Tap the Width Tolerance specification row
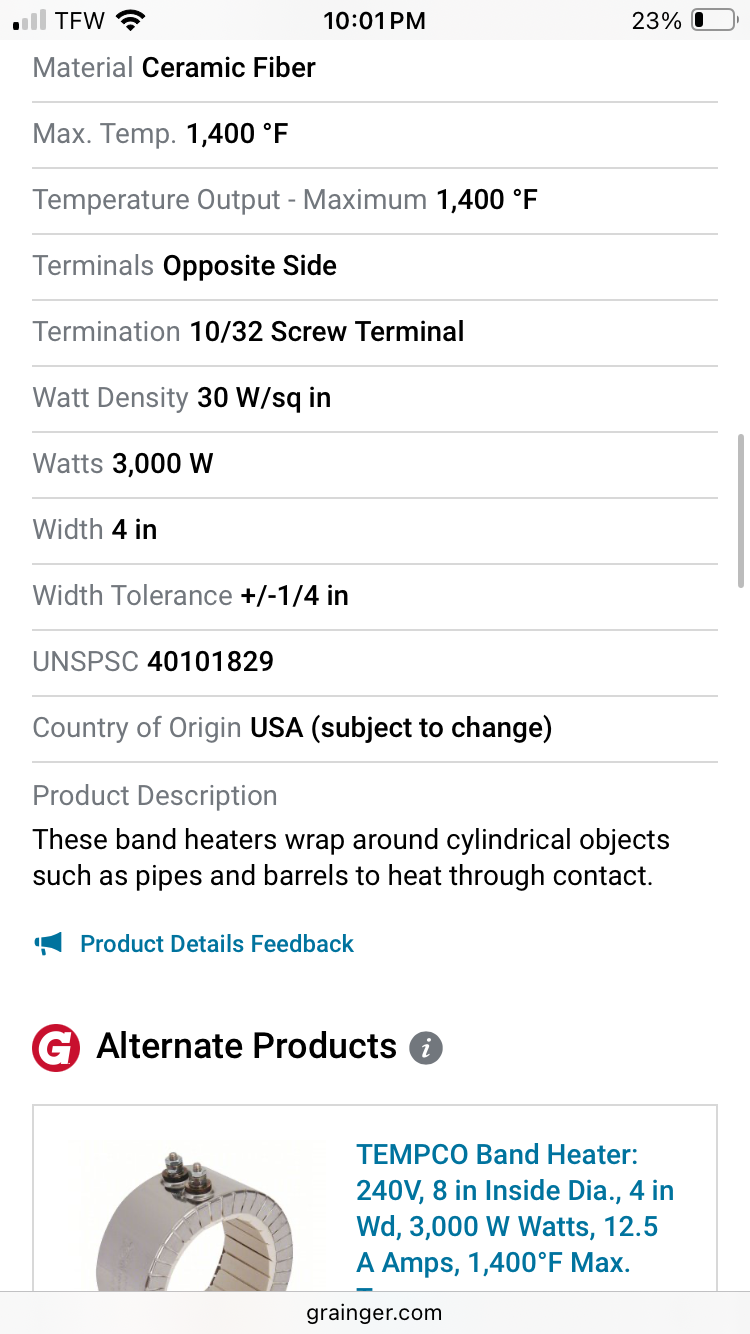The height and width of the screenshot is (1334, 750). coord(190,595)
